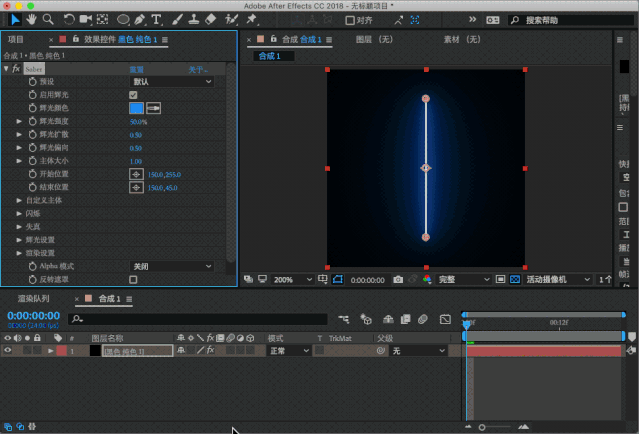This screenshot has width=639, height=434.
Task: Click the 重置 reset link for Saber
Action: click(136, 68)
